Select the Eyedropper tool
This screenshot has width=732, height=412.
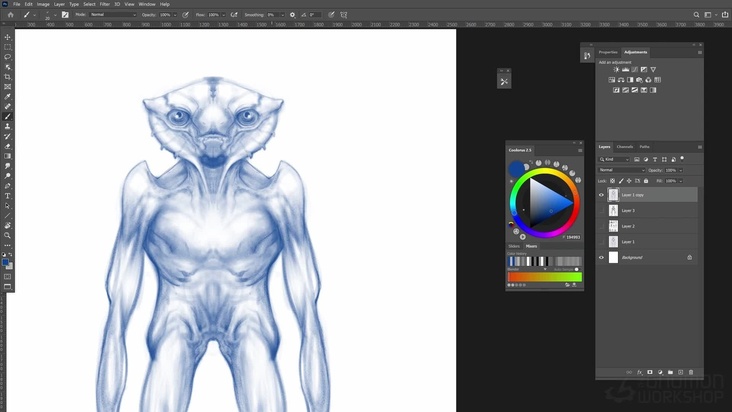tap(7, 97)
